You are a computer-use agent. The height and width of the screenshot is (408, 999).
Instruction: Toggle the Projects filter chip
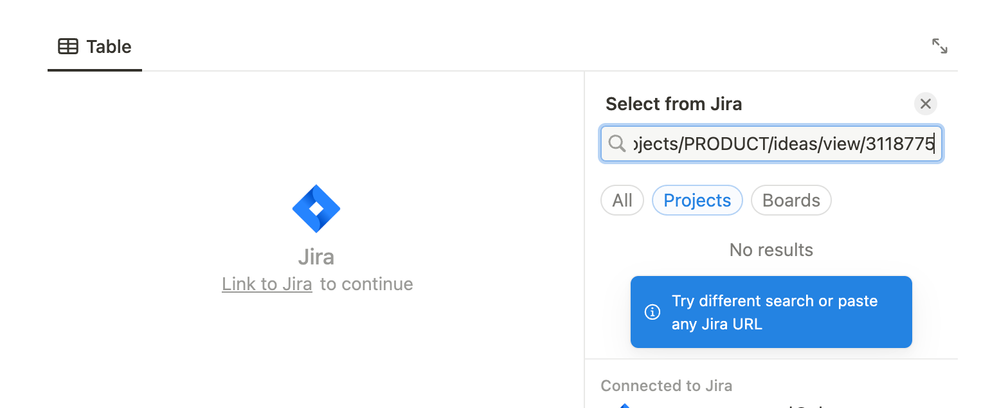coord(697,200)
